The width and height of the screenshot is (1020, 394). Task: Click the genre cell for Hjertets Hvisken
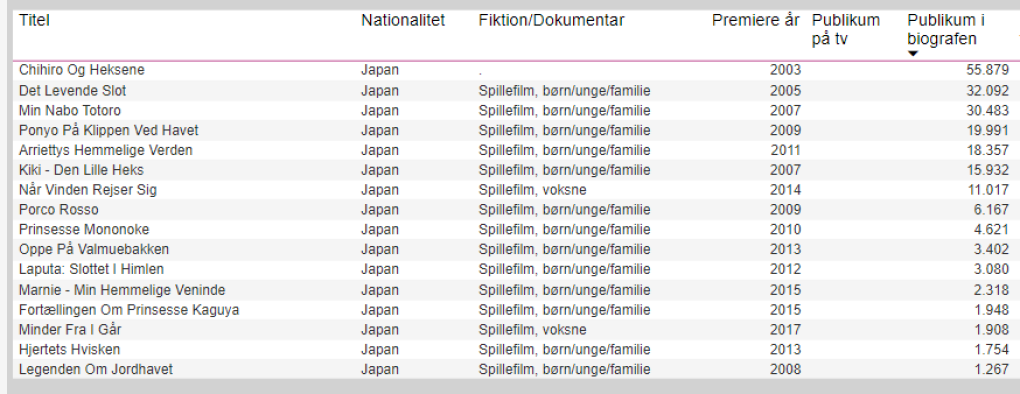[x=564, y=350]
